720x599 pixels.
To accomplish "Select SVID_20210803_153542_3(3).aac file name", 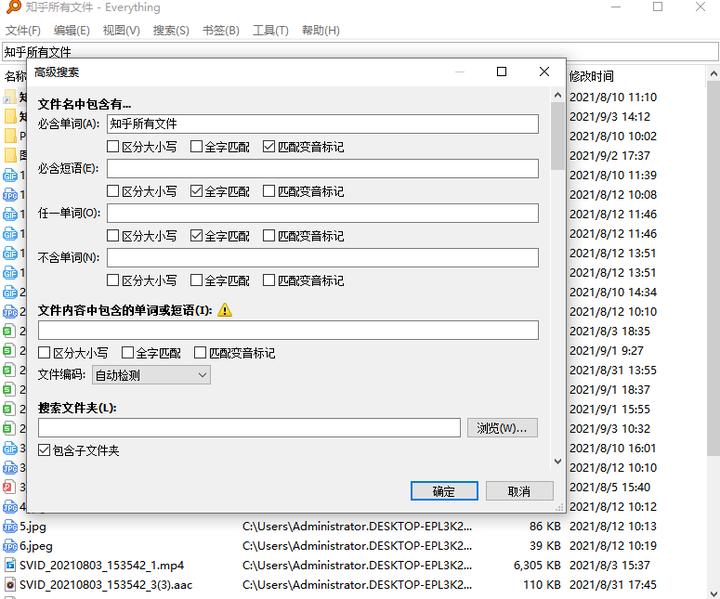I will (106, 585).
